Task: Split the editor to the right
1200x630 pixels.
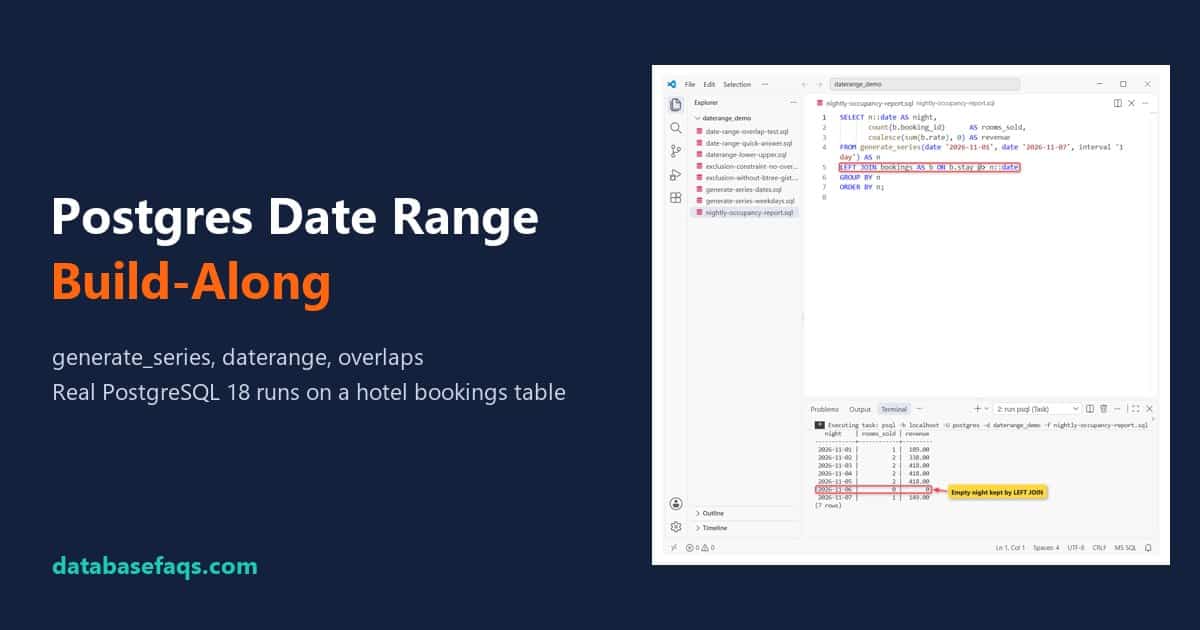Action: 1118,102
